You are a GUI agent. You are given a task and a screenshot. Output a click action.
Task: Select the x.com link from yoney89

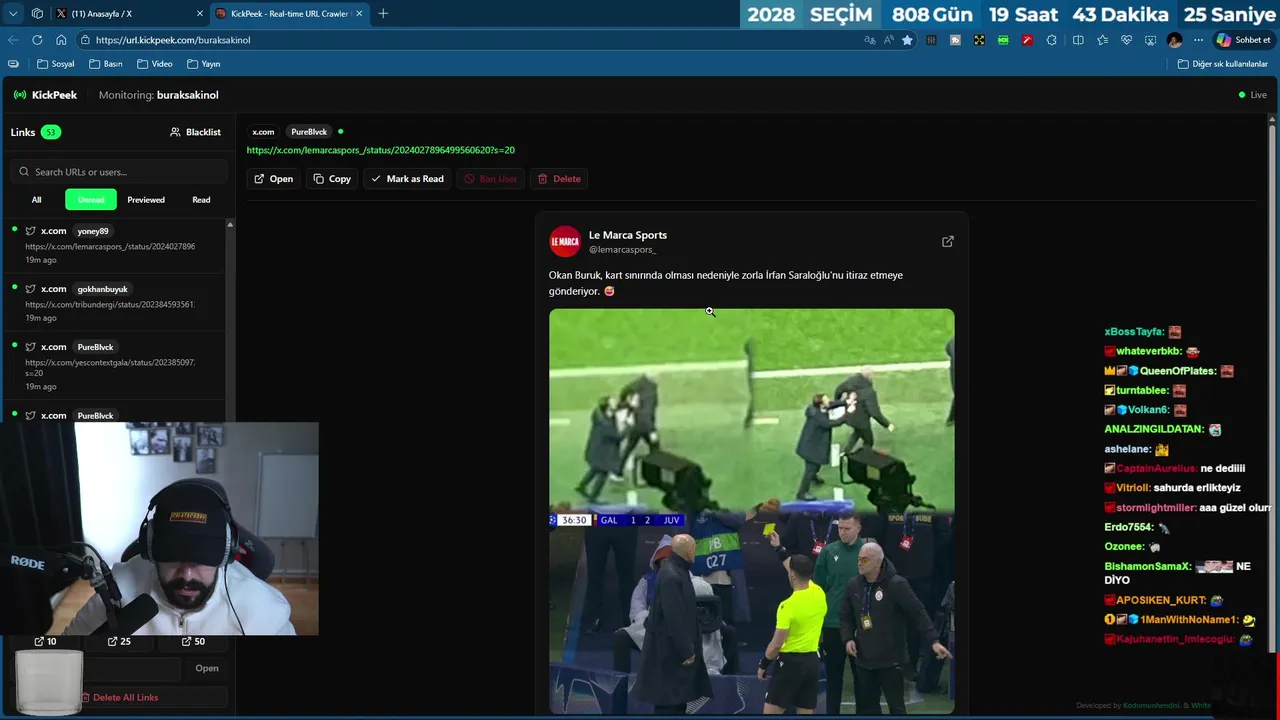(115, 245)
